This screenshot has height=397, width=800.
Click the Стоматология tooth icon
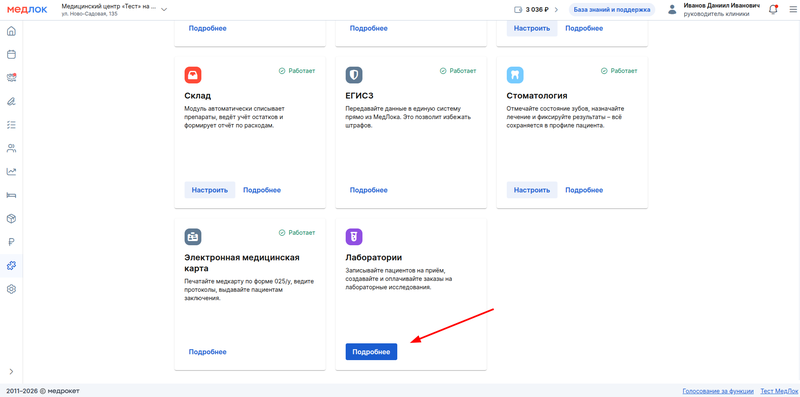click(x=515, y=75)
